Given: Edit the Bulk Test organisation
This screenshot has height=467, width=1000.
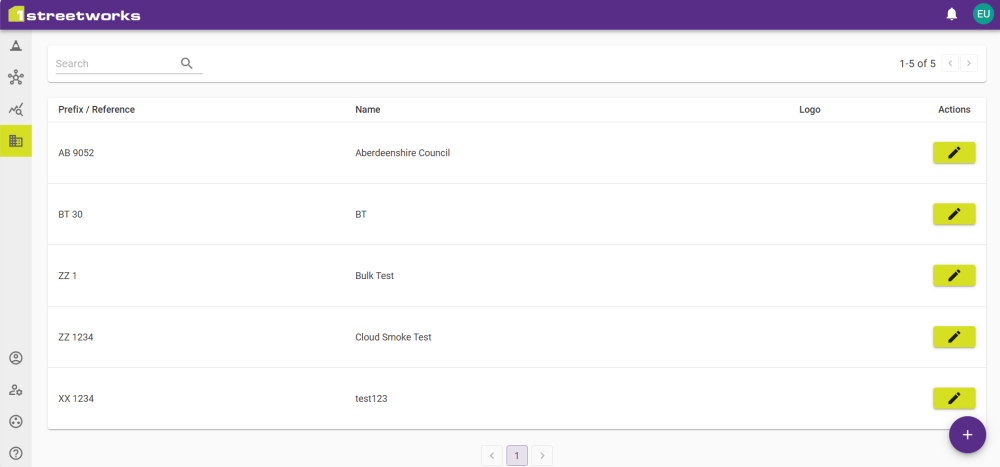Looking at the screenshot, I should 954,276.
